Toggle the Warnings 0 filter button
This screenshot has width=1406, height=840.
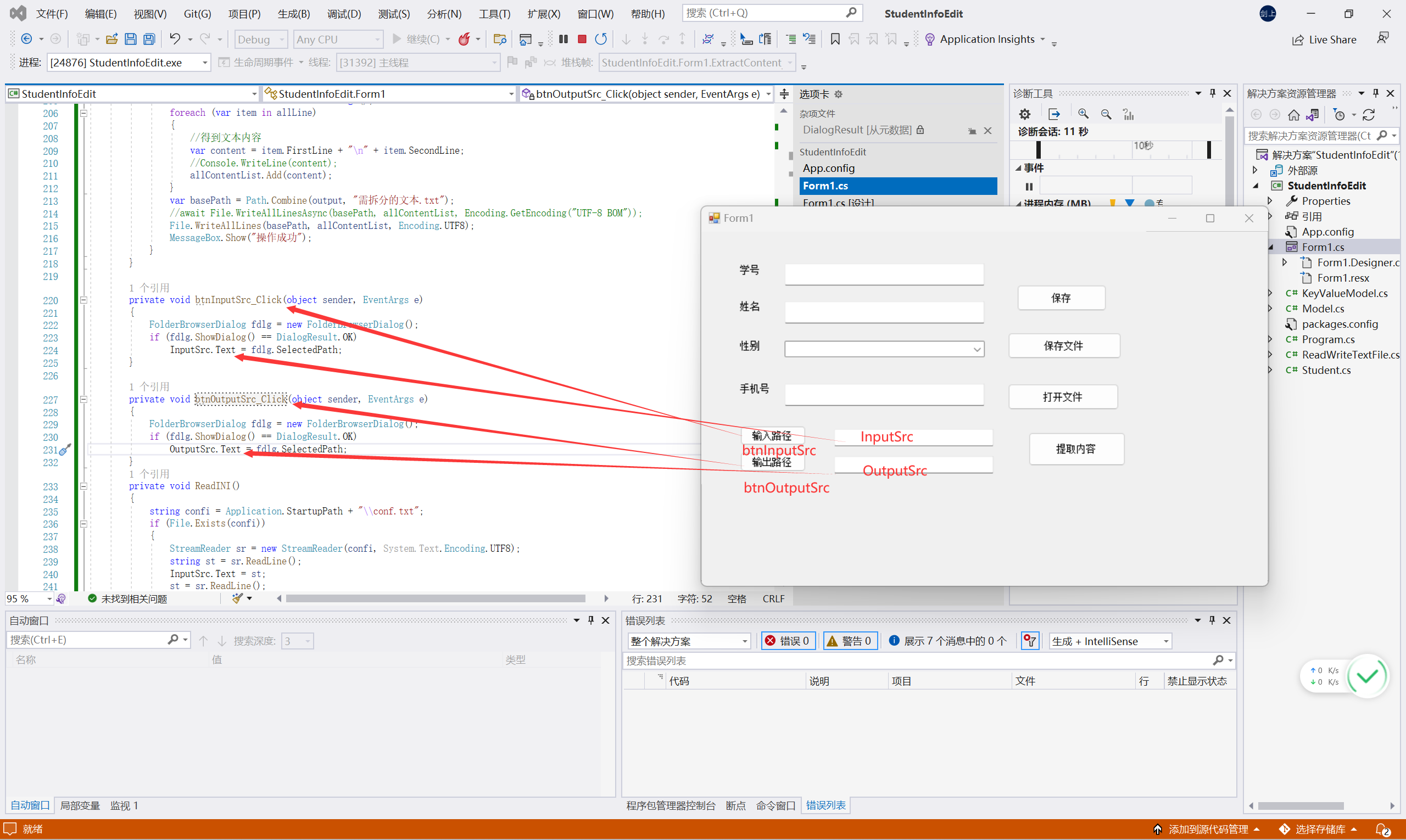pyautogui.click(x=850, y=641)
